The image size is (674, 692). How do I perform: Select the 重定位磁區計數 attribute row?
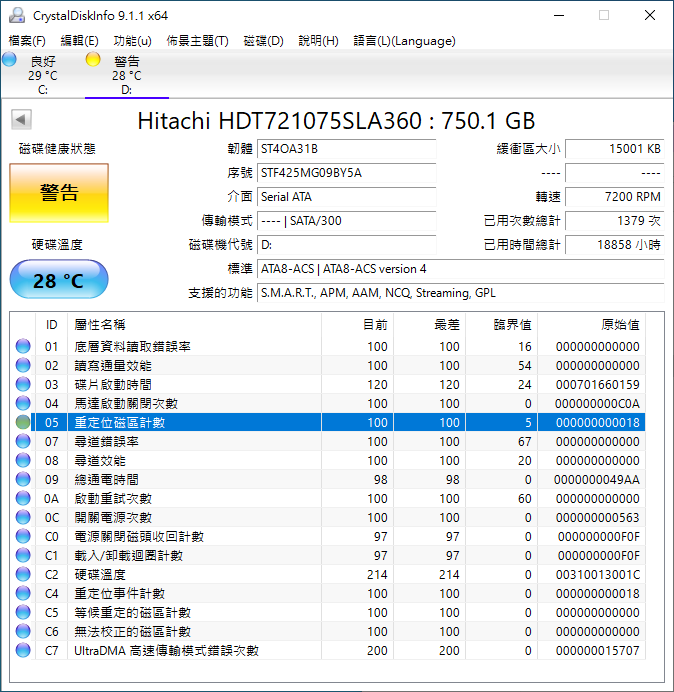coord(329,422)
